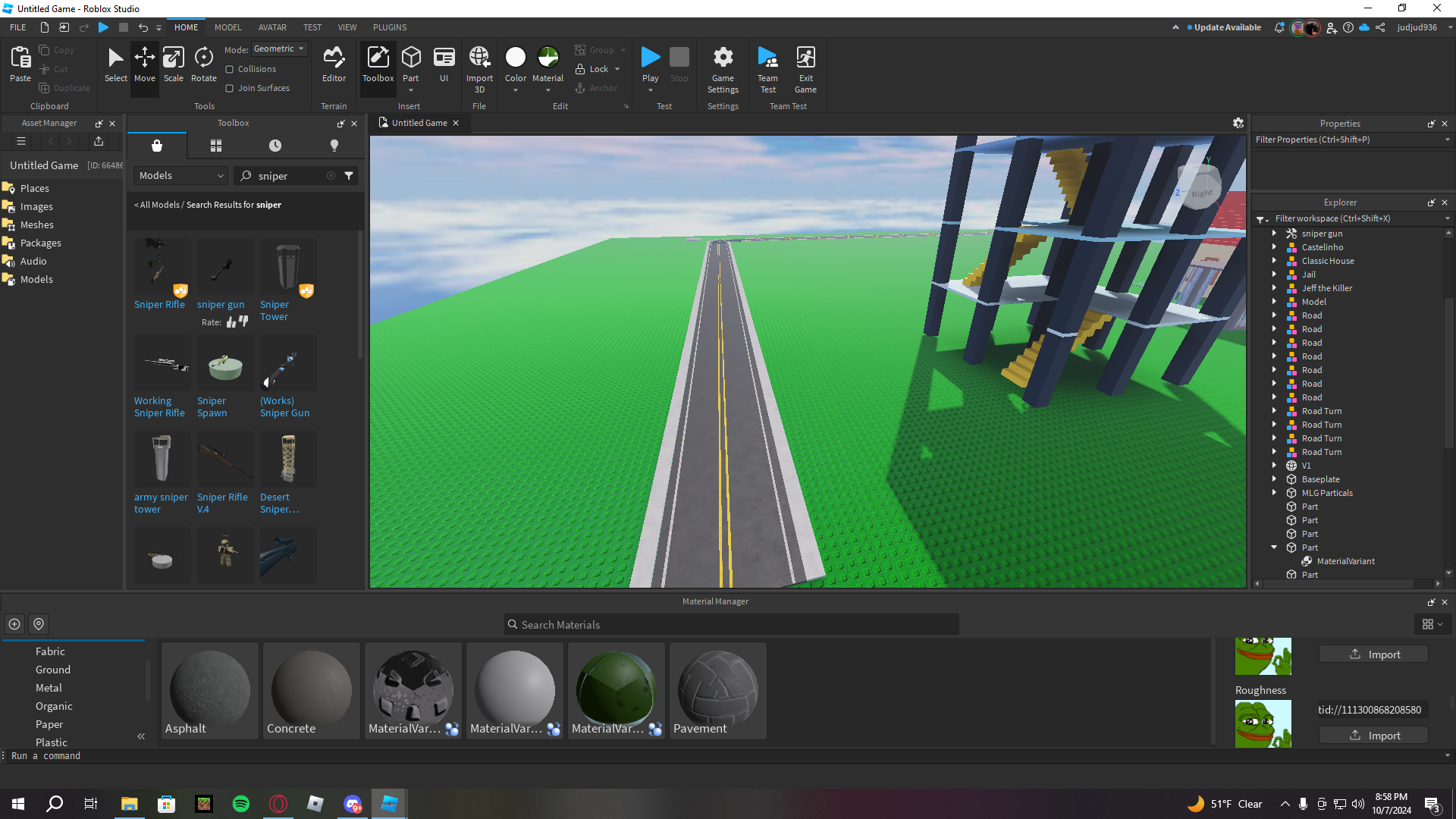Open the Models category dropdown
This screenshot has height=819, width=1456.
pyautogui.click(x=181, y=176)
